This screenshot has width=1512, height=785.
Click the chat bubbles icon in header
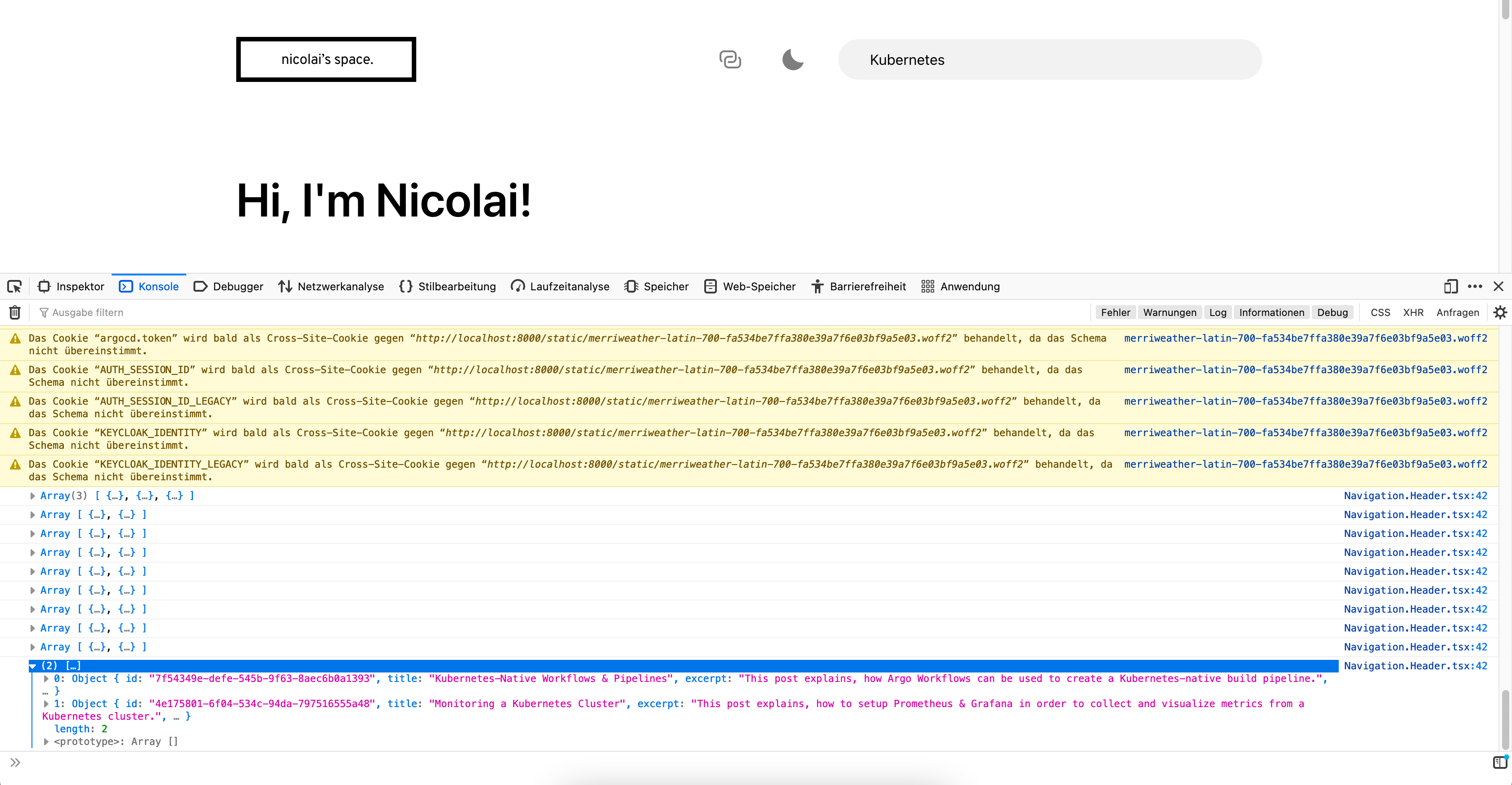click(730, 59)
